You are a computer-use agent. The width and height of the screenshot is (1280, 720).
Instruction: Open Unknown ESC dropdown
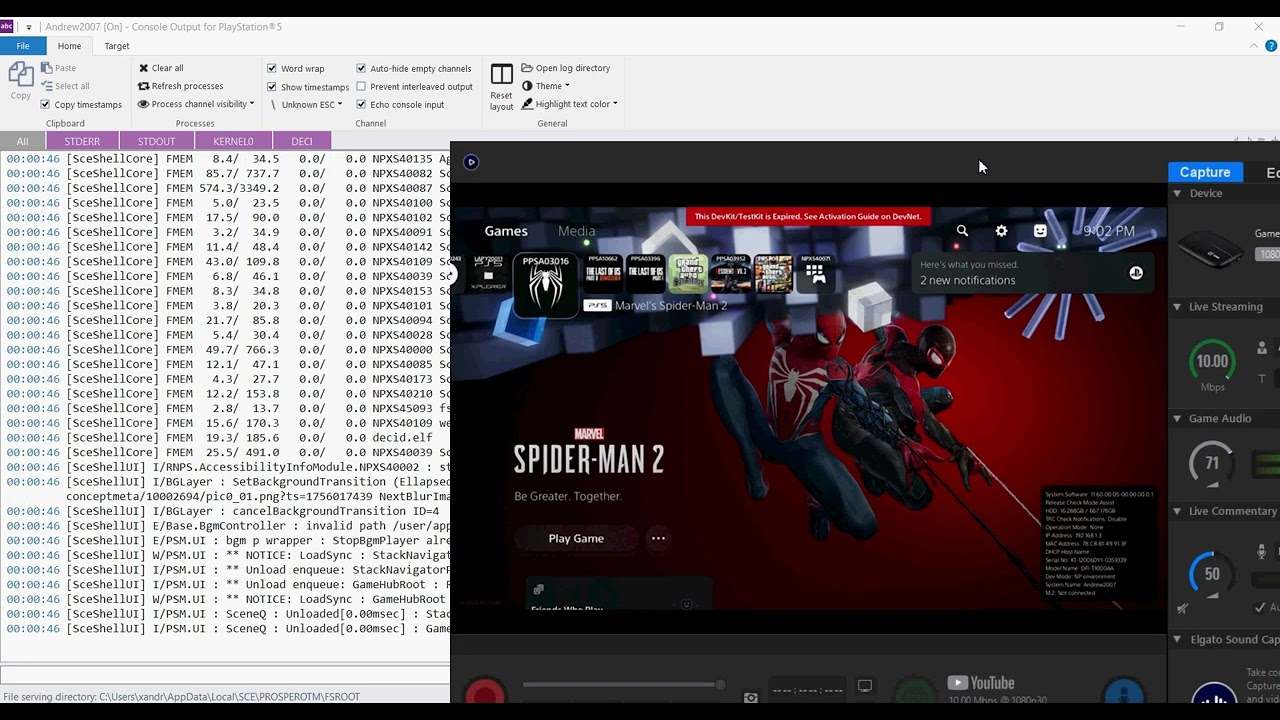pos(306,104)
